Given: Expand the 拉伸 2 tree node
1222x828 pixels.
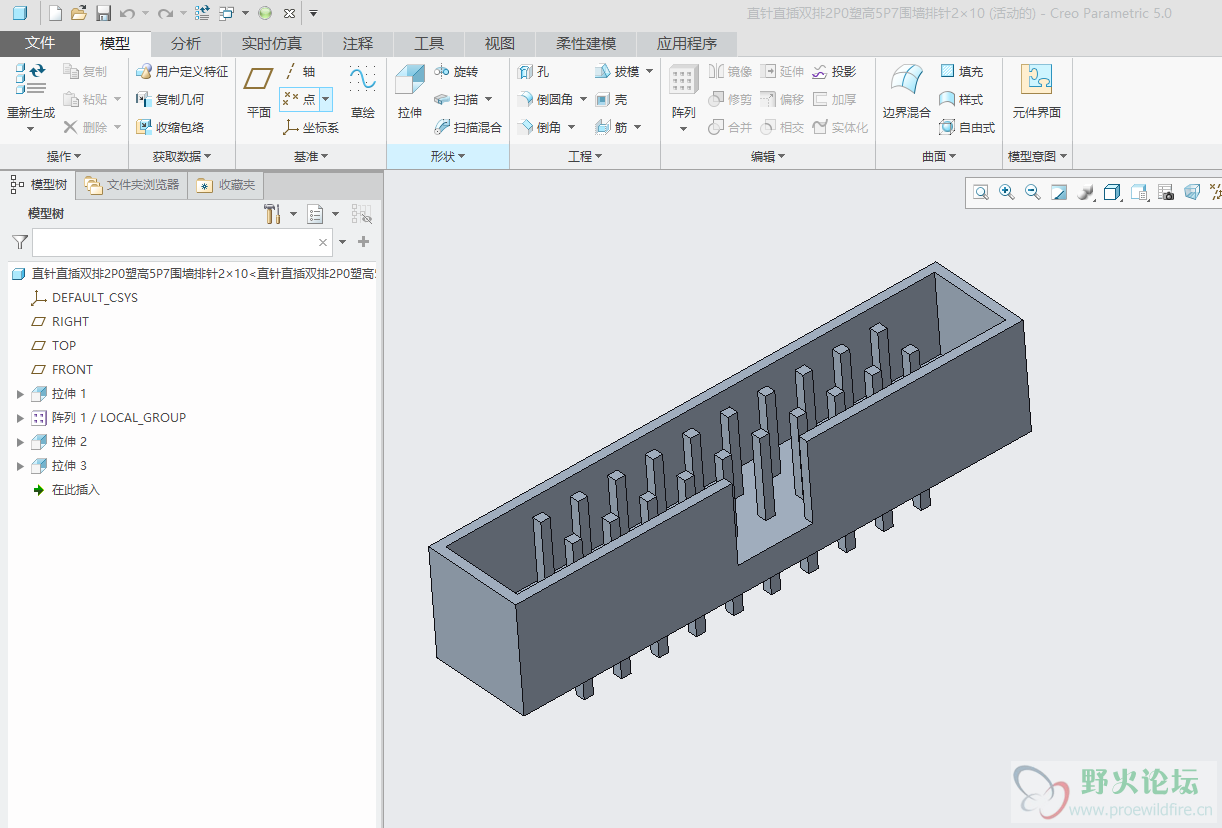Looking at the screenshot, I should click(x=20, y=442).
